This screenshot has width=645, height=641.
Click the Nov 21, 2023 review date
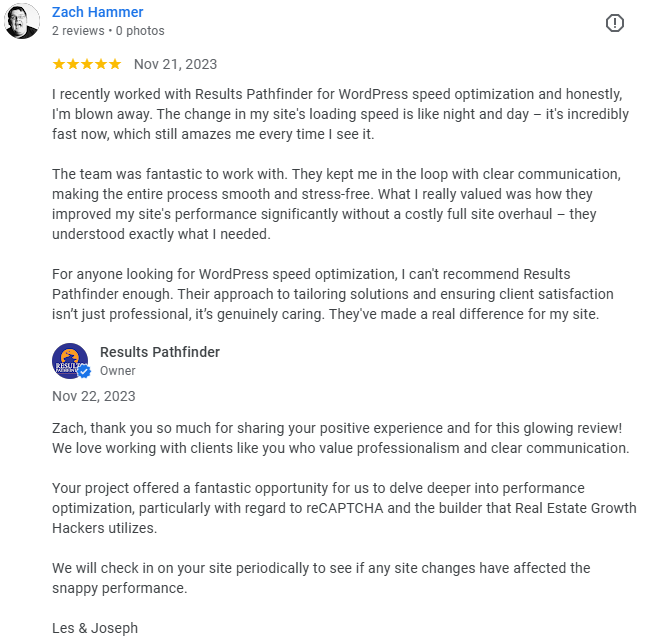[175, 64]
